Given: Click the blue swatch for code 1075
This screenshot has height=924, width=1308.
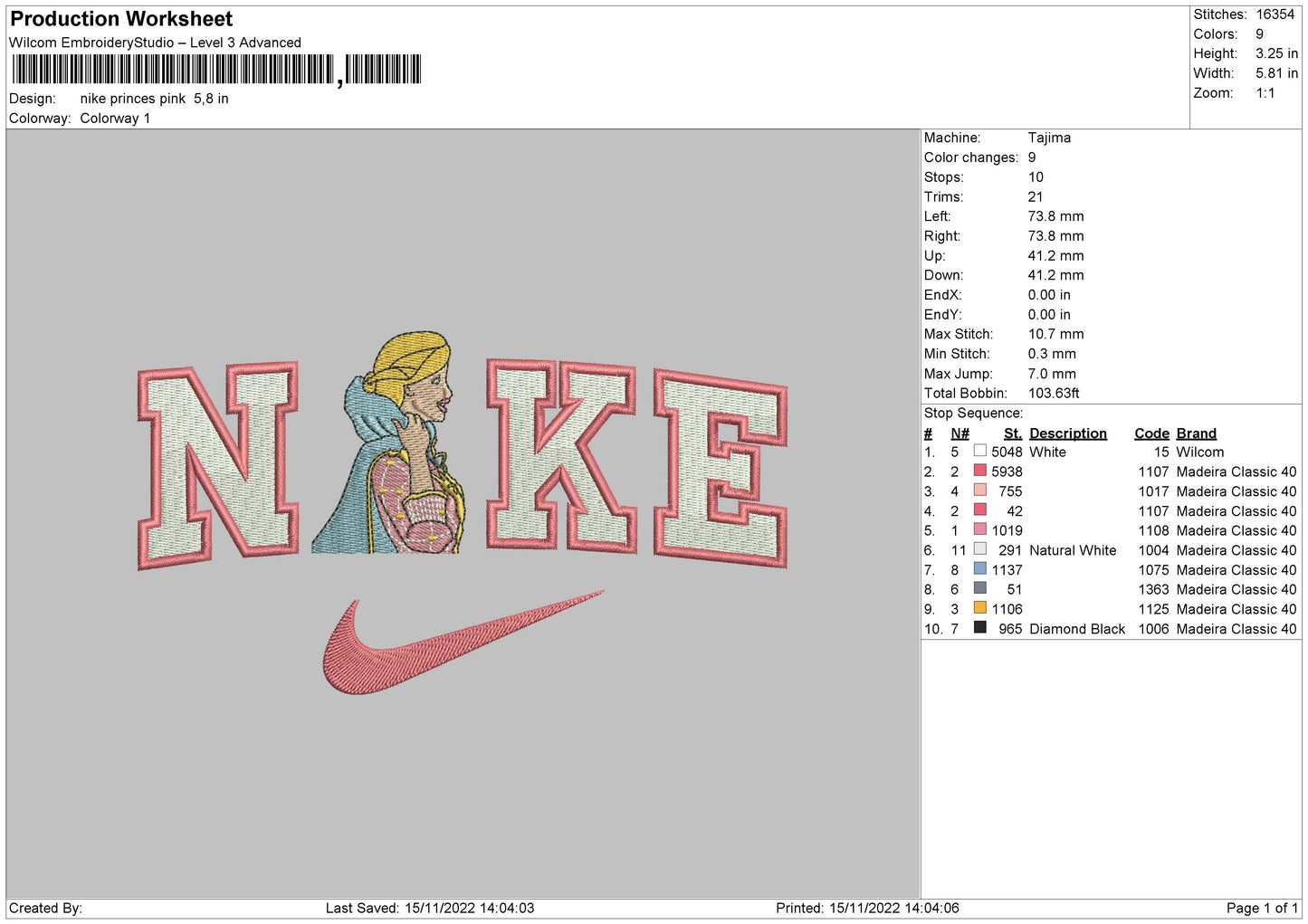Looking at the screenshot, I should click(979, 569).
